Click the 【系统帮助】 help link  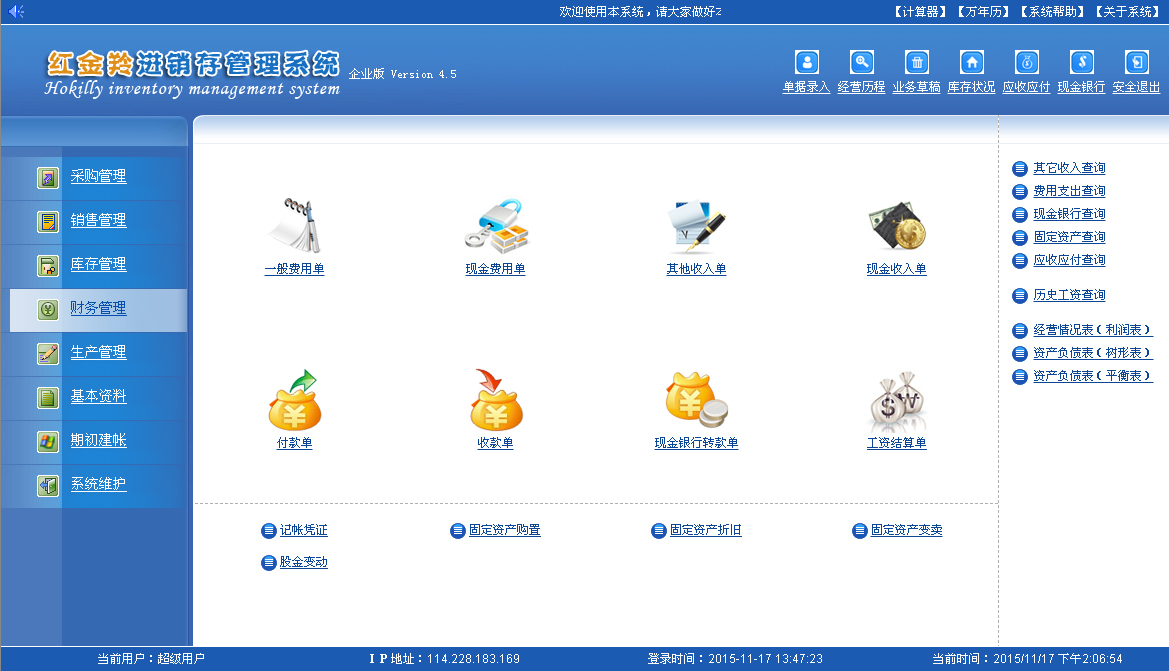click(1052, 11)
